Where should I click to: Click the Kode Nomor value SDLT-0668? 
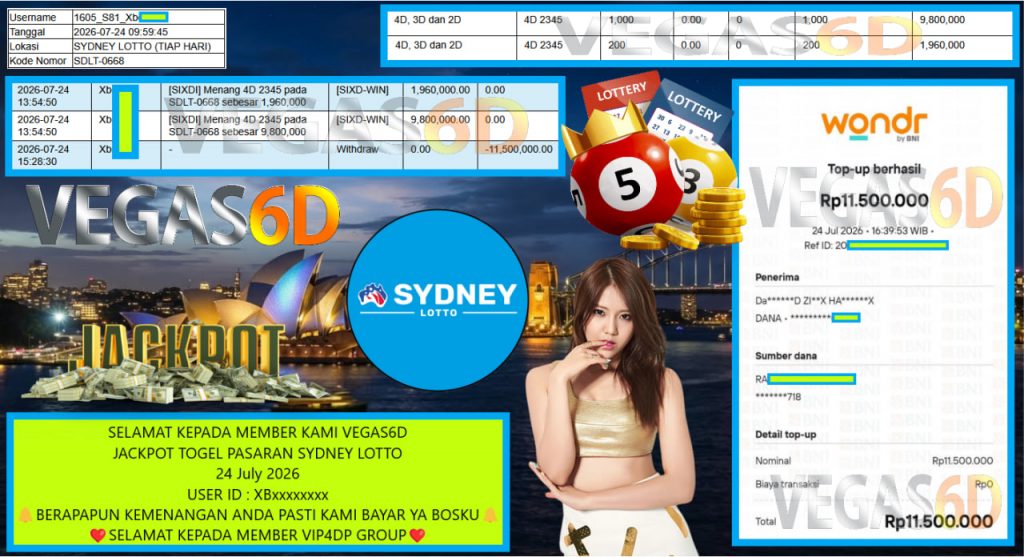click(99, 61)
